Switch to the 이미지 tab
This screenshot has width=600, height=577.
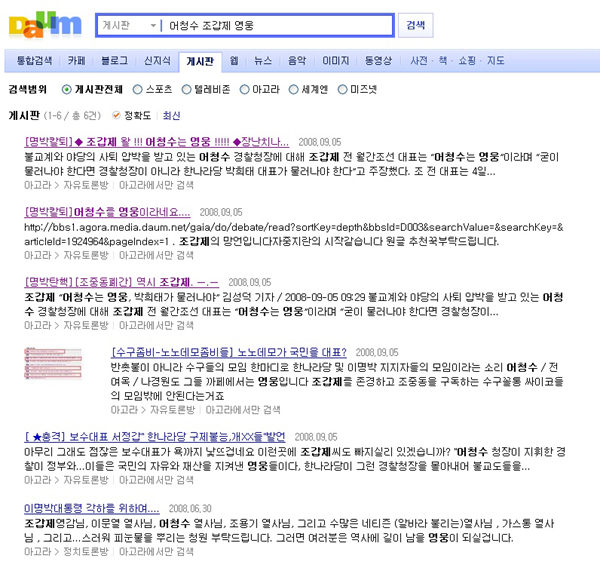click(x=336, y=60)
